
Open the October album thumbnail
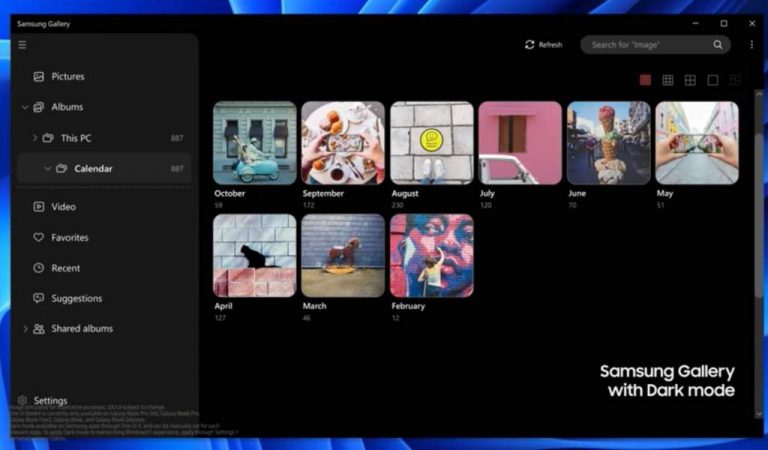coord(254,142)
